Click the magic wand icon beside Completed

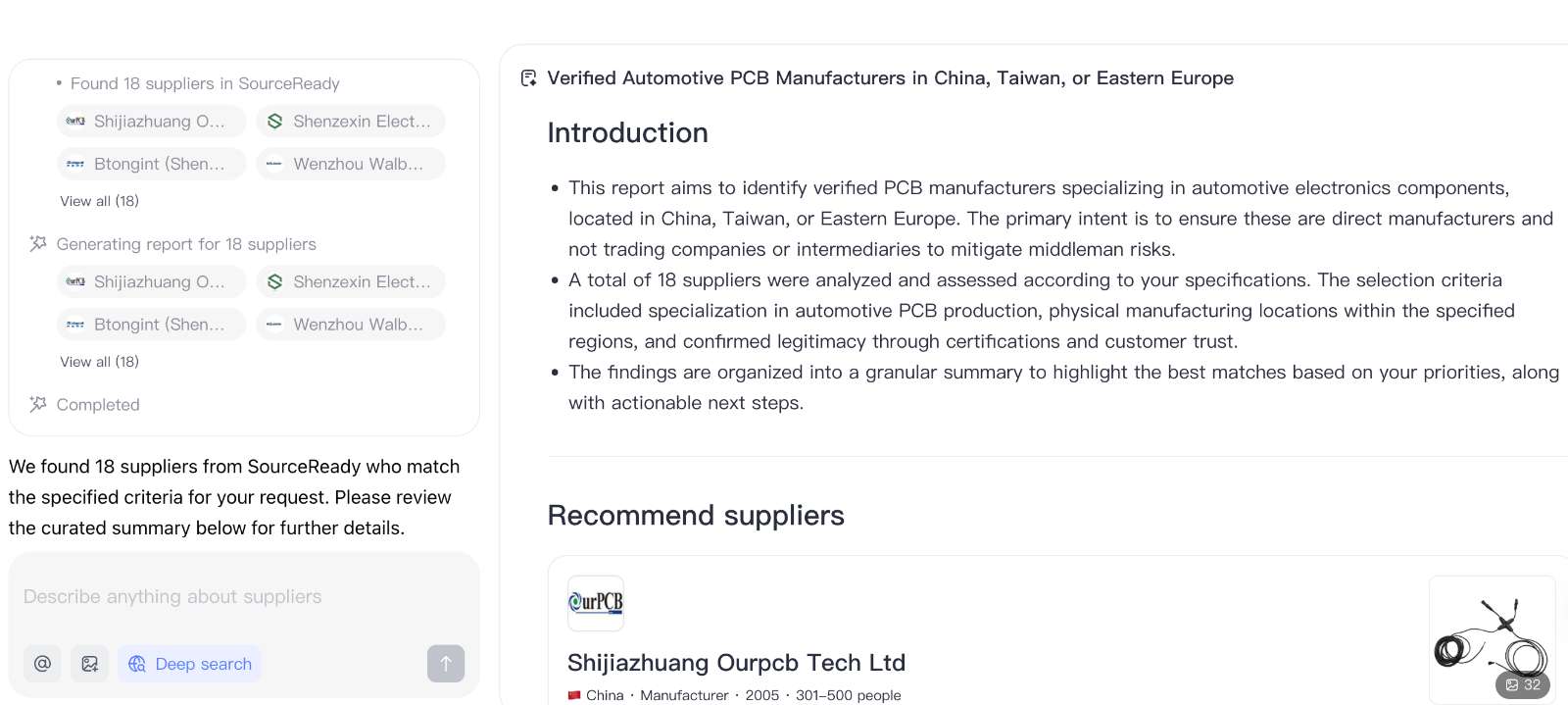pyautogui.click(x=38, y=405)
